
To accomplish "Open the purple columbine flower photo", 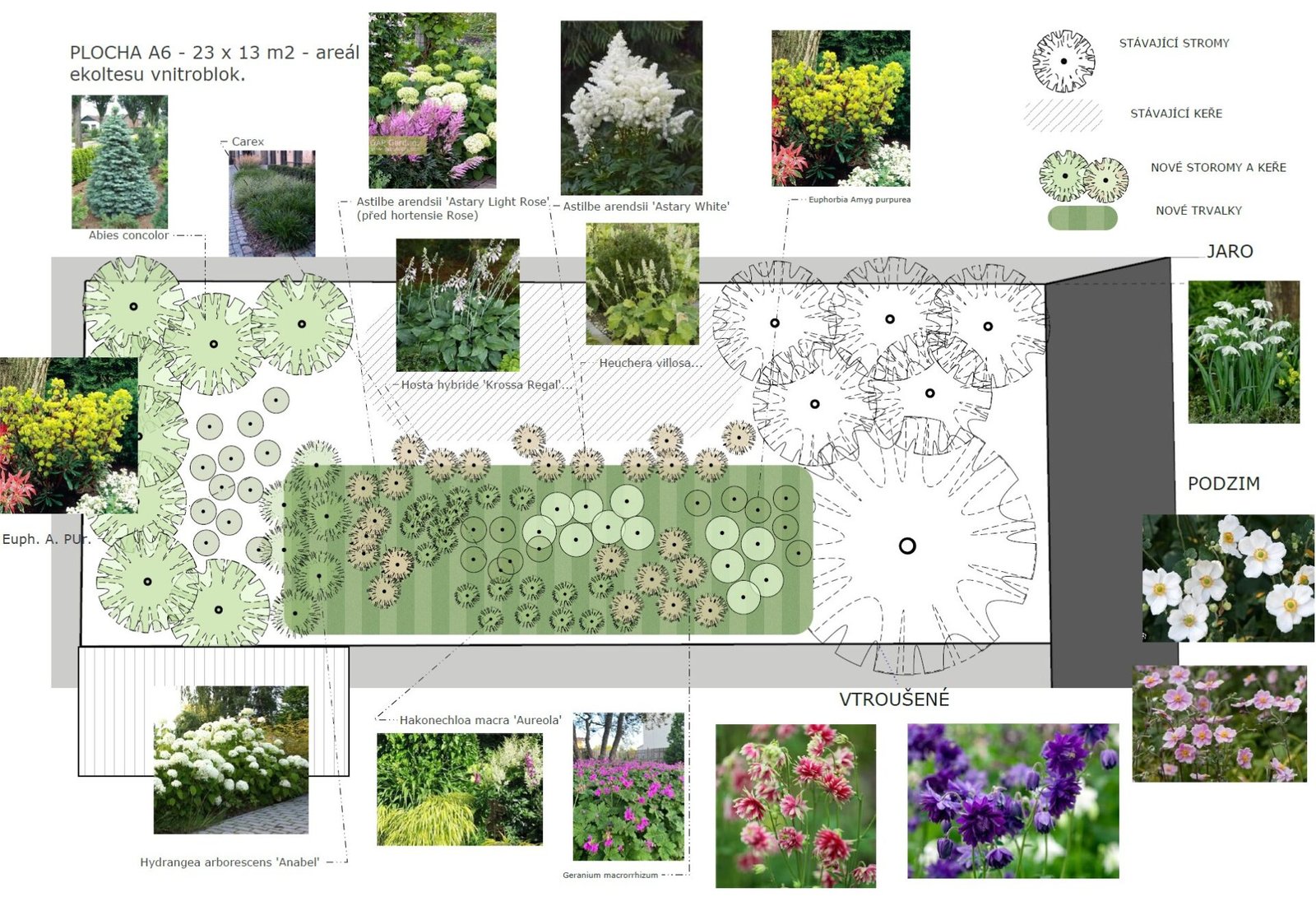I will click(x=1012, y=801).
